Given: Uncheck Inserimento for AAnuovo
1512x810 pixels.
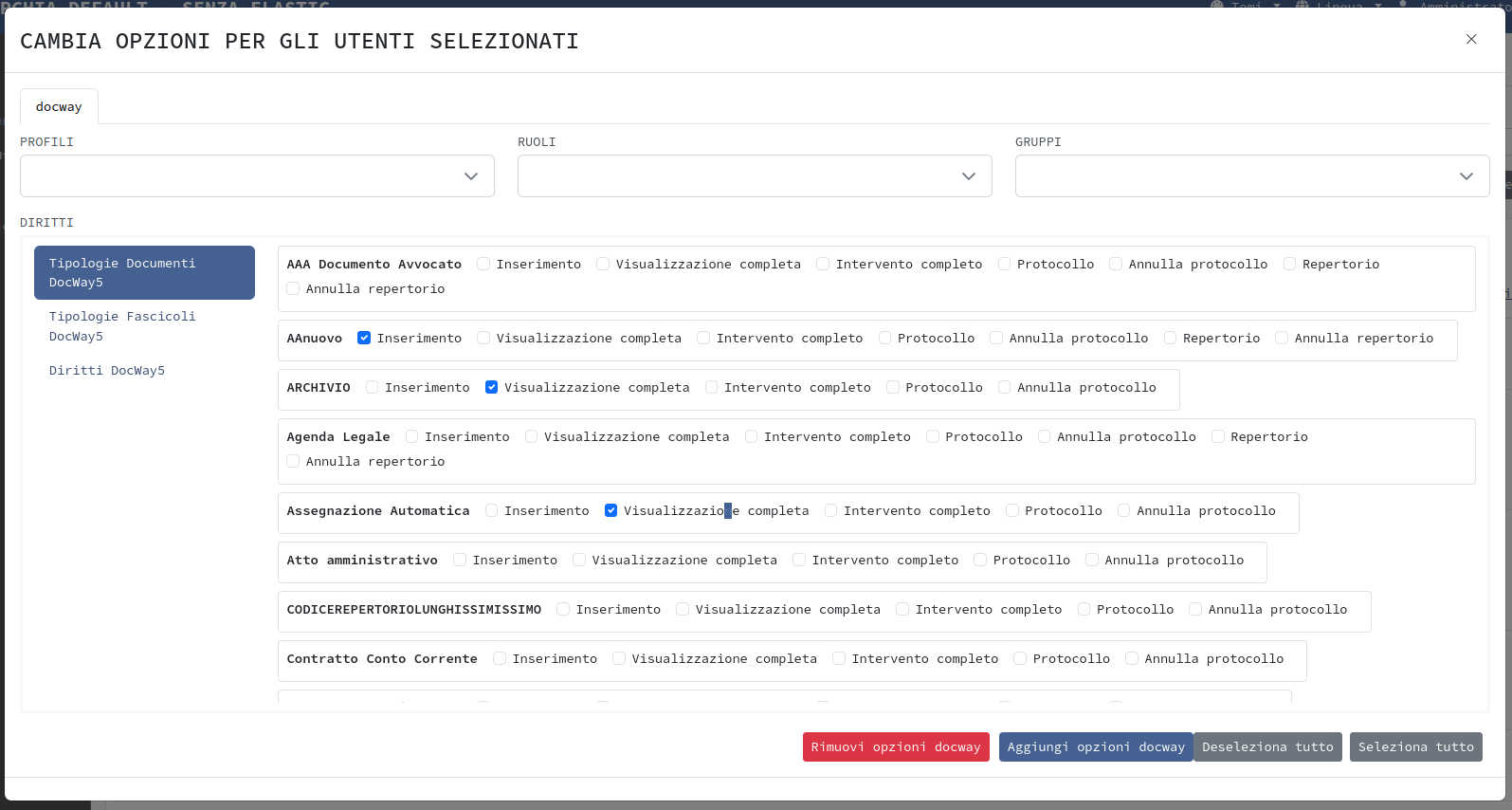Looking at the screenshot, I should 364,339.
